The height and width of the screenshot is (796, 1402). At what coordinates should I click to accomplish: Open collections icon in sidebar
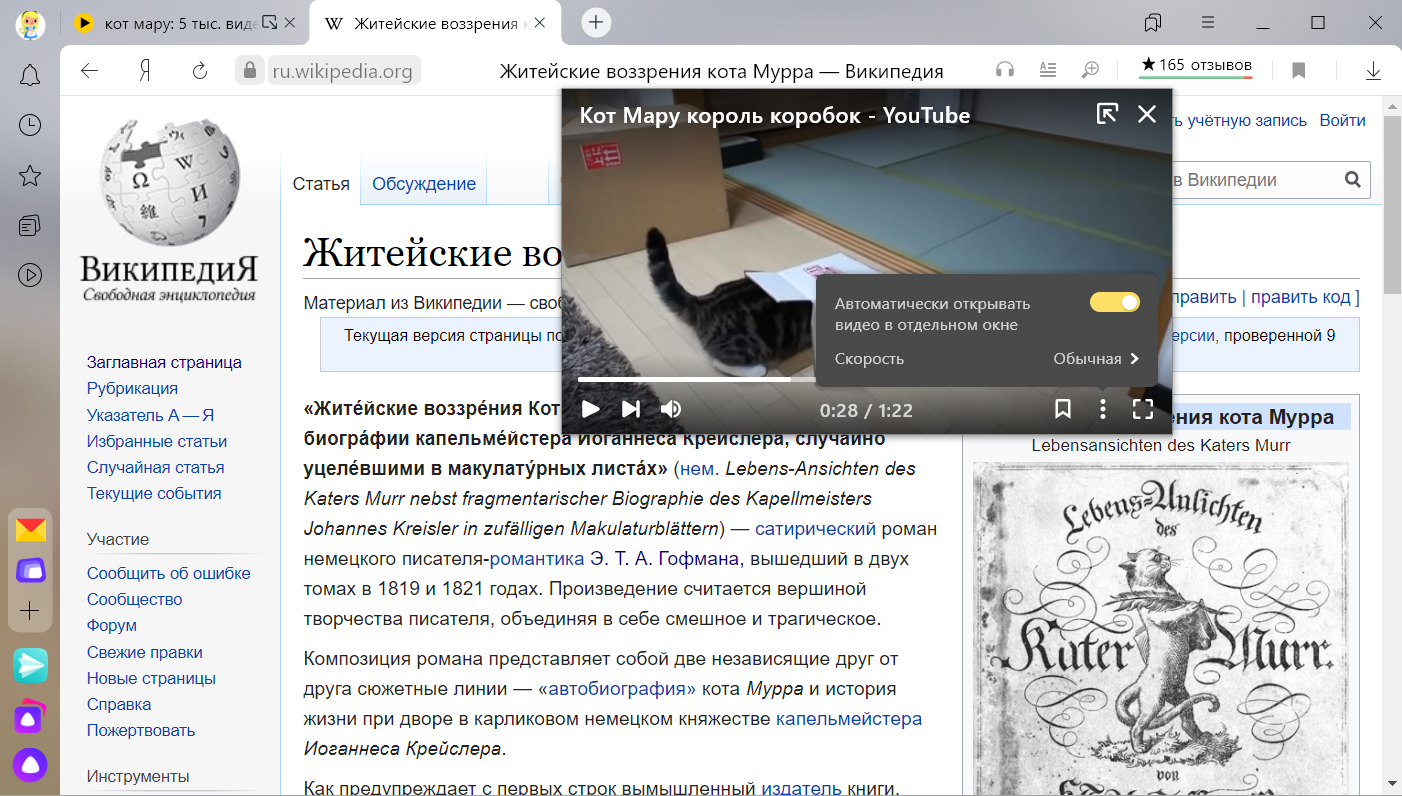(30, 226)
